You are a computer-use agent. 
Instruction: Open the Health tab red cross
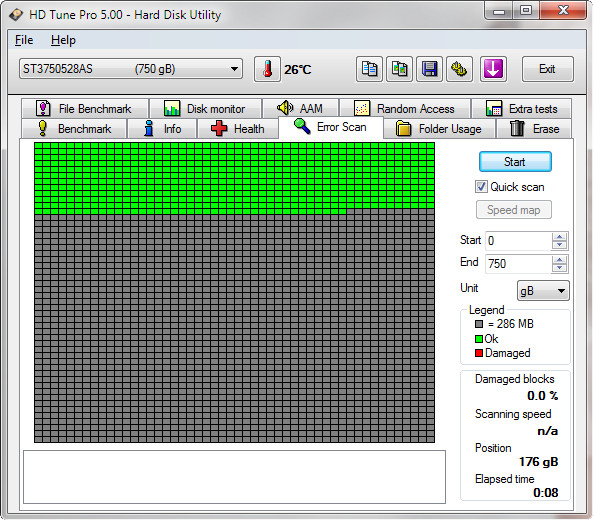219,128
